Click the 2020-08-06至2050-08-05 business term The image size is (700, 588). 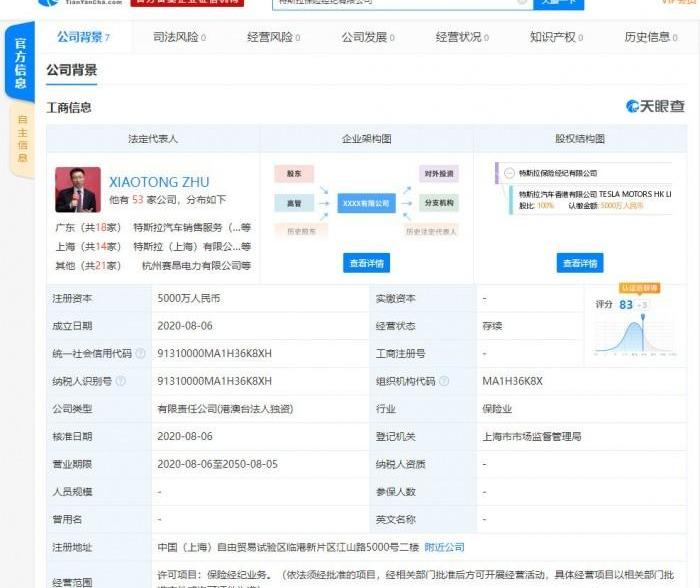click(x=217, y=464)
